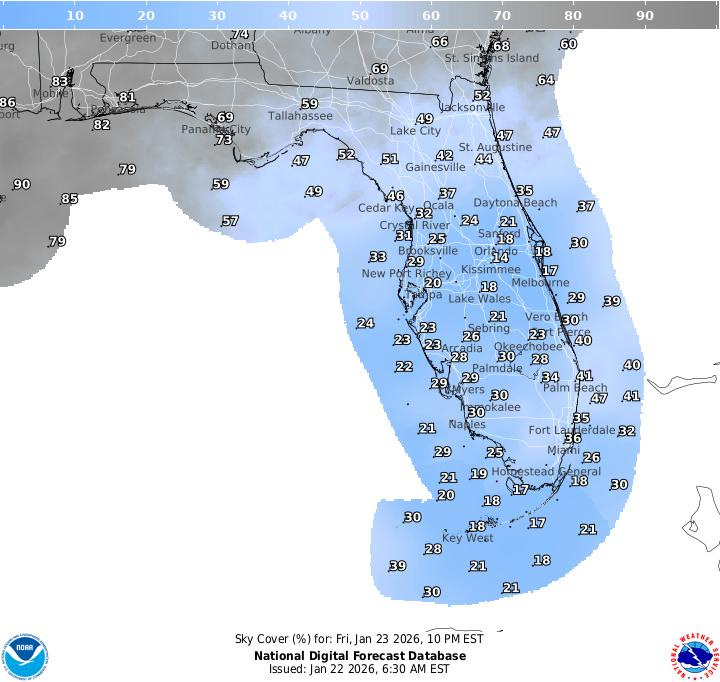Select the 90 percent mark on color scale
The width and height of the screenshot is (720, 682).
(x=645, y=15)
